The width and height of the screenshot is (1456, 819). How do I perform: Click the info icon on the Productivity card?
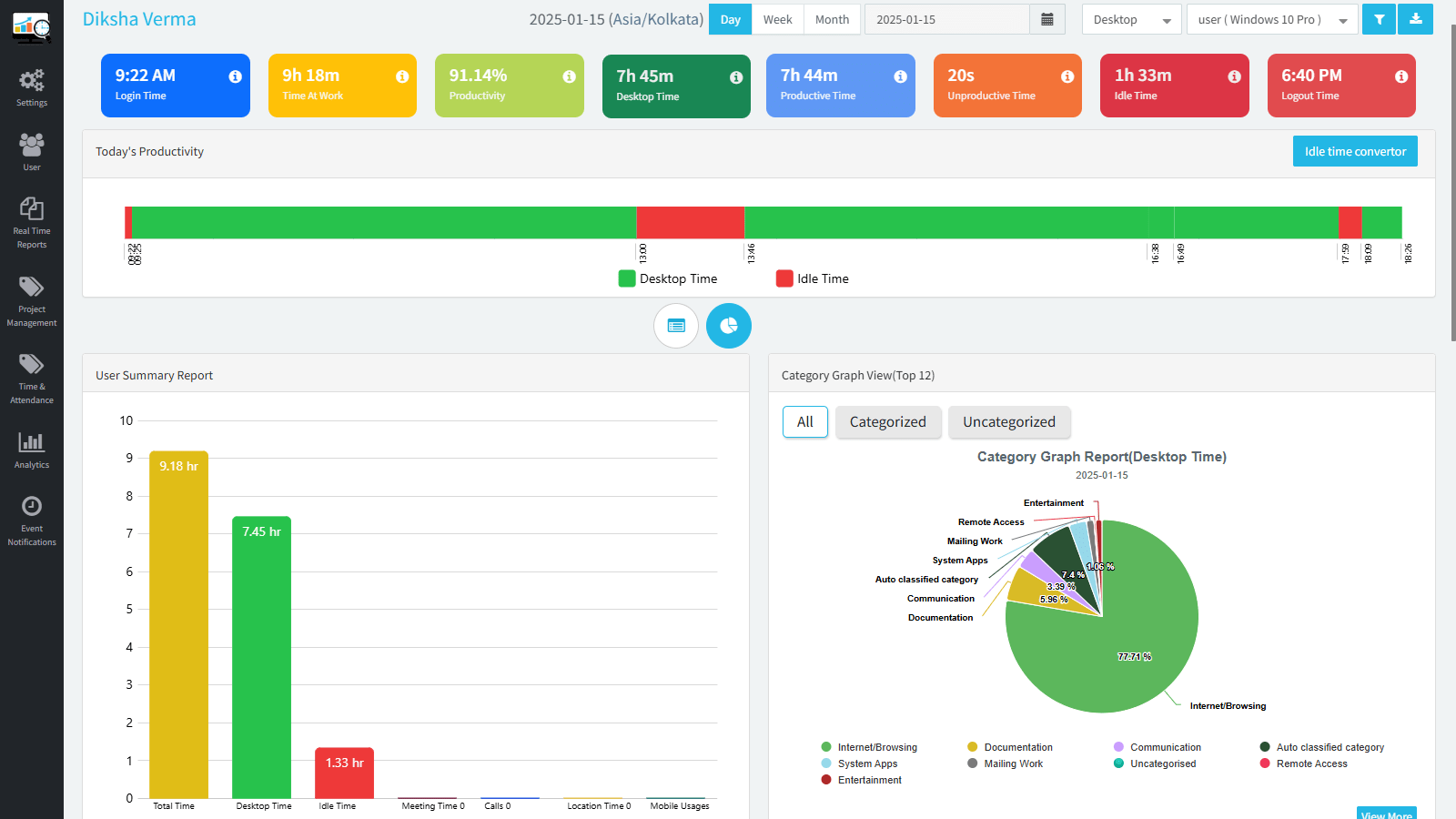[570, 76]
